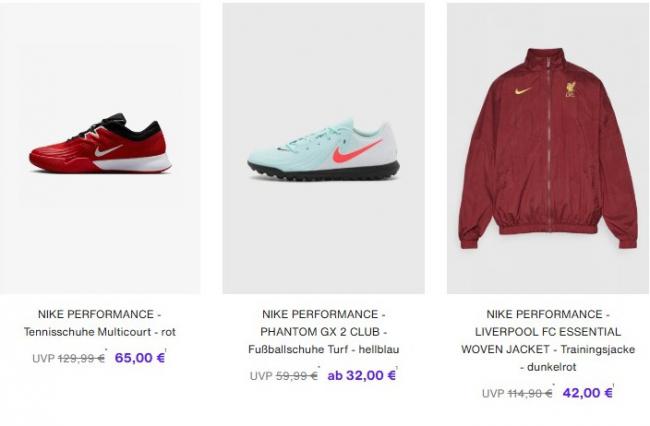650x426 pixels.
Task: Click NIKE PERFORMANCE brand above the tennis shoe title
Action: (99, 314)
